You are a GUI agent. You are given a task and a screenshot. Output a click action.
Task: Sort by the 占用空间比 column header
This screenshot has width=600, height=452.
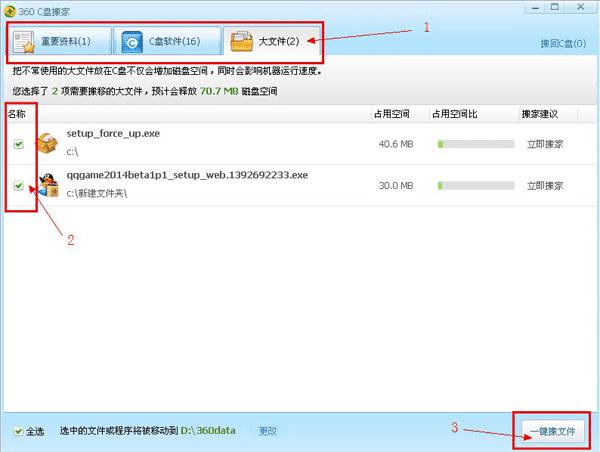point(455,114)
